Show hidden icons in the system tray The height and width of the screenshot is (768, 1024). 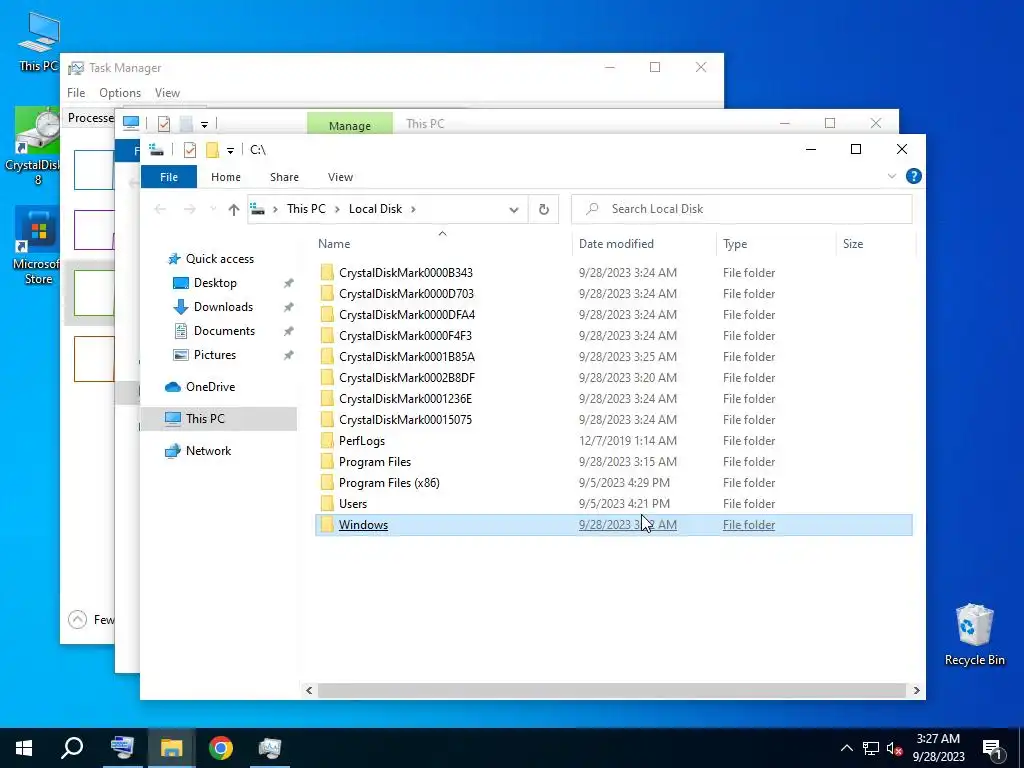(x=846, y=748)
